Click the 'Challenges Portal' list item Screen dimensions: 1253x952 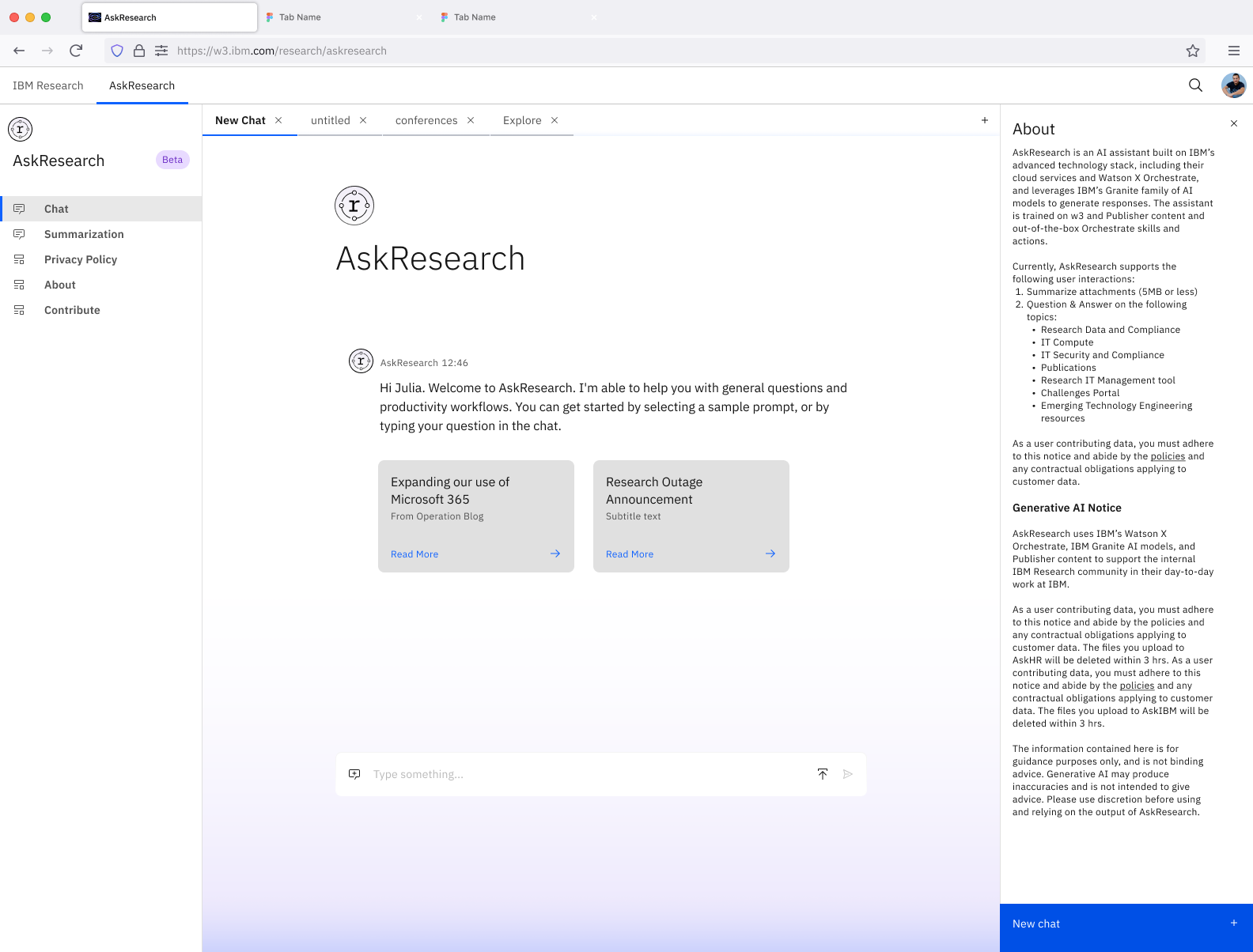(x=1080, y=393)
